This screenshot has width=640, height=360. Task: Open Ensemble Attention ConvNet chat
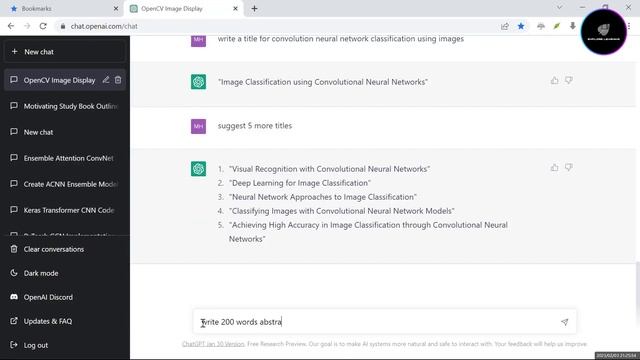pyautogui.click(x=65, y=158)
